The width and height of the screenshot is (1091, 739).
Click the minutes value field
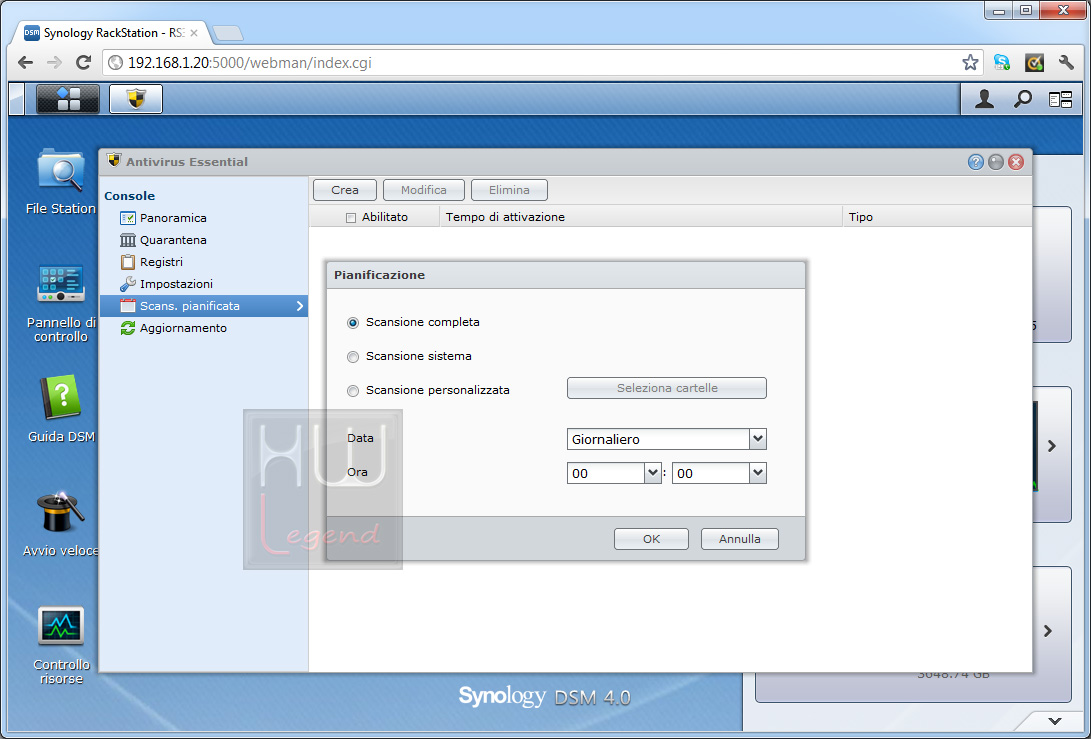(x=711, y=473)
